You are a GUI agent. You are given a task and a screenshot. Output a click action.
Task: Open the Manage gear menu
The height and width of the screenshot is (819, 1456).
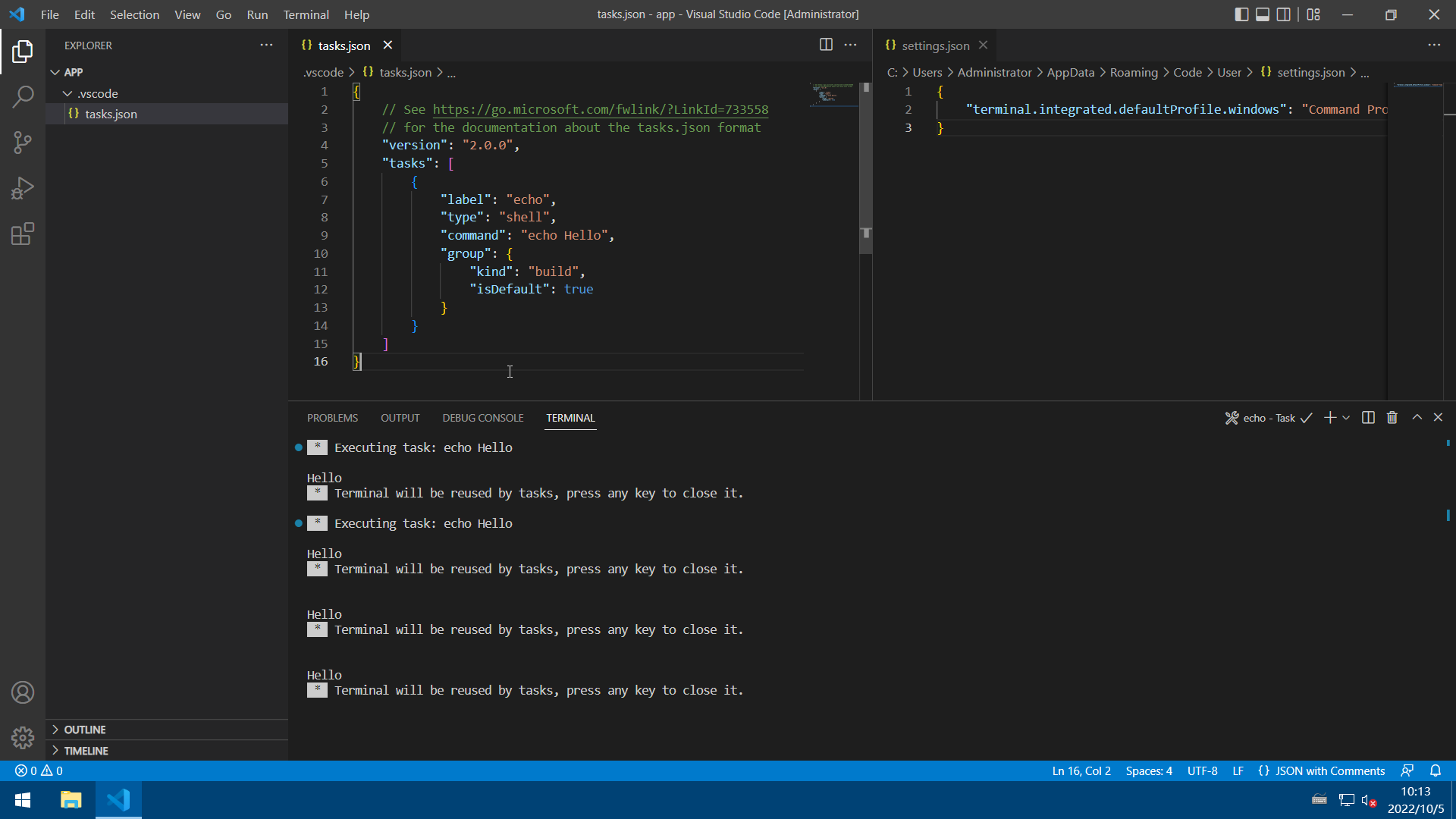(x=23, y=738)
